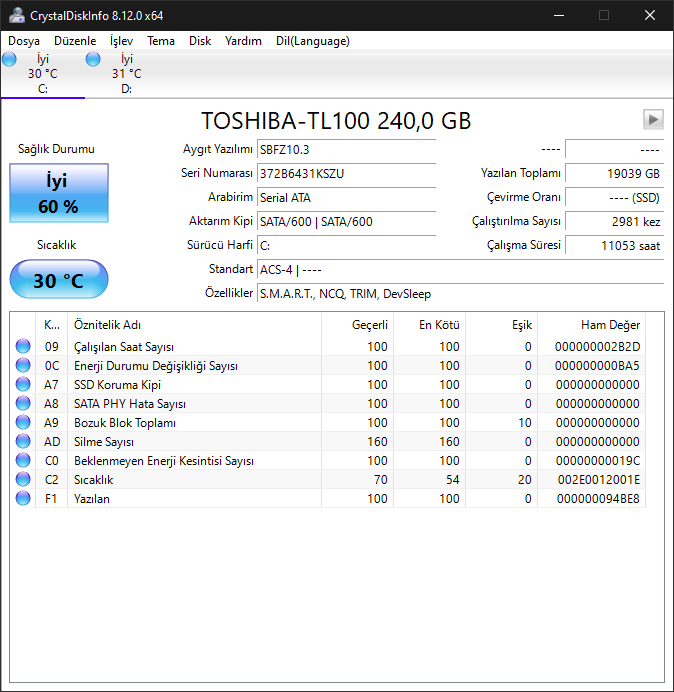Click raw value 000000000BA5
Screen dimensions: 674x692
tap(597, 366)
